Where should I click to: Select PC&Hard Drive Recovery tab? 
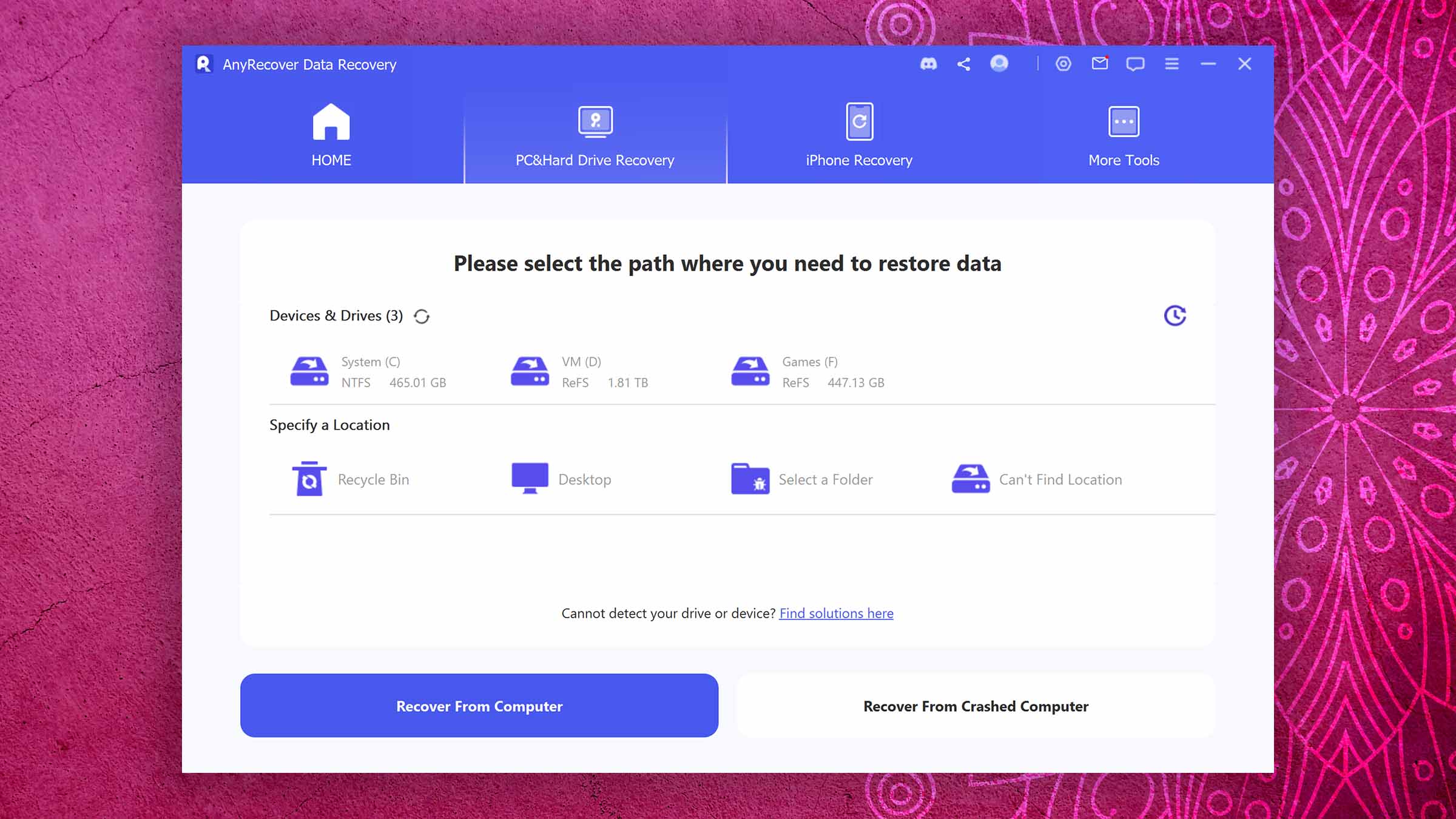[x=595, y=136]
